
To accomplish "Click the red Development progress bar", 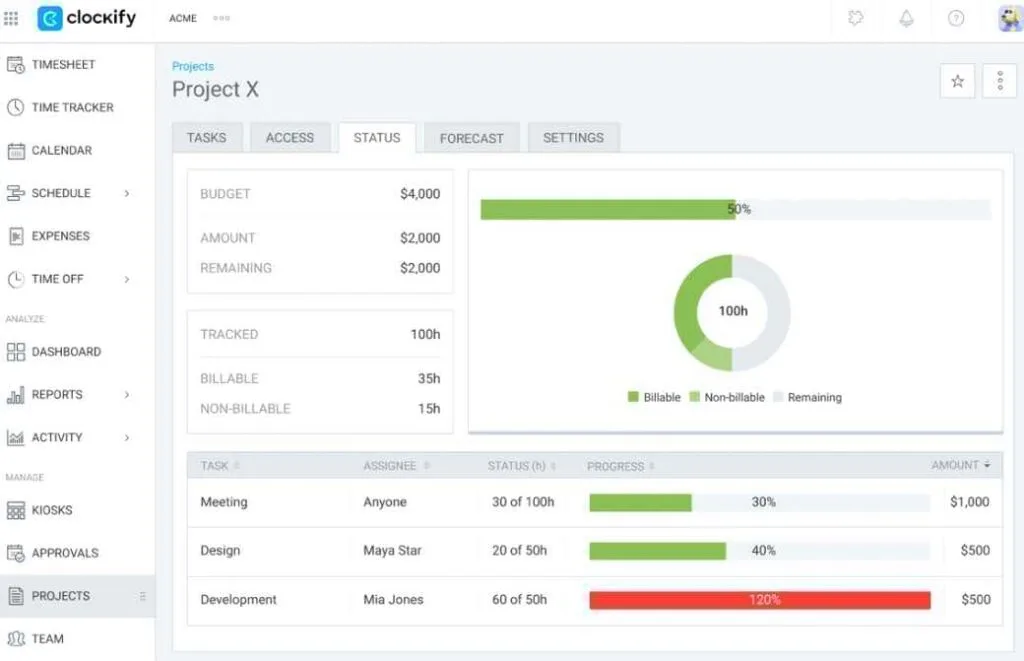I will (759, 600).
